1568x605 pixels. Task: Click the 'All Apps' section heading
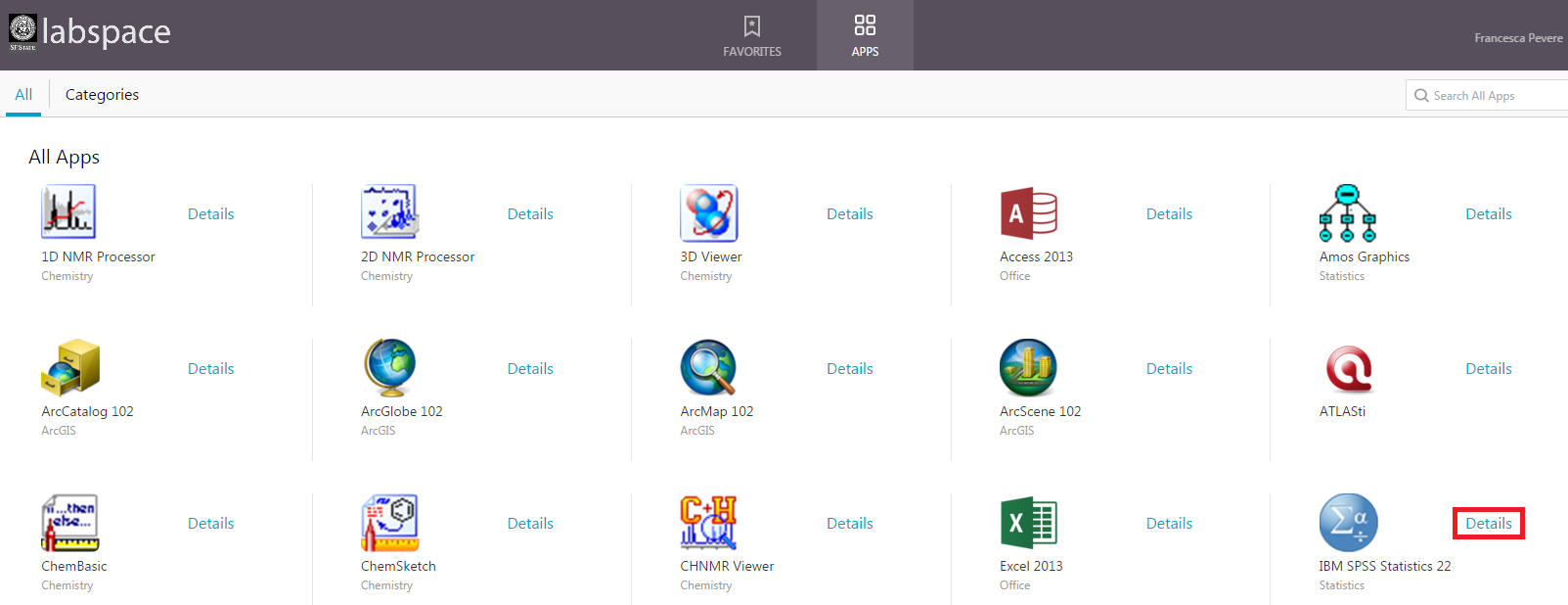point(65,157)
